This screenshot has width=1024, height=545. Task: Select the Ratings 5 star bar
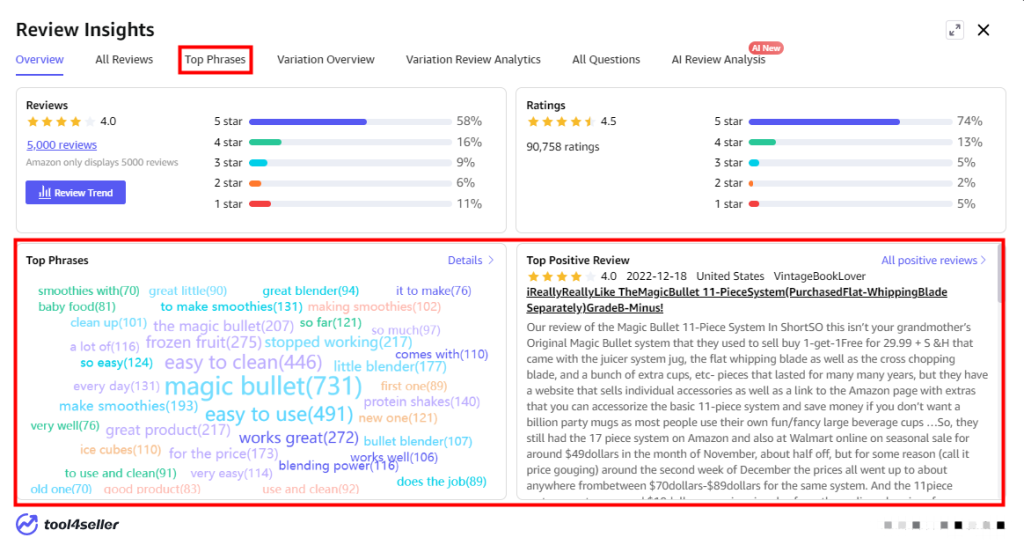pos(850,122)
